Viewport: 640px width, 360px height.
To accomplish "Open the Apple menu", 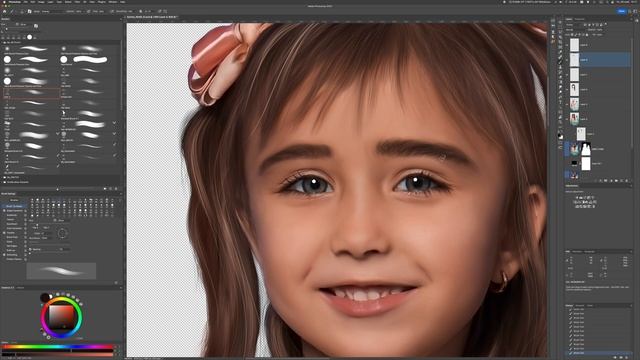I will tap(4, 2).
